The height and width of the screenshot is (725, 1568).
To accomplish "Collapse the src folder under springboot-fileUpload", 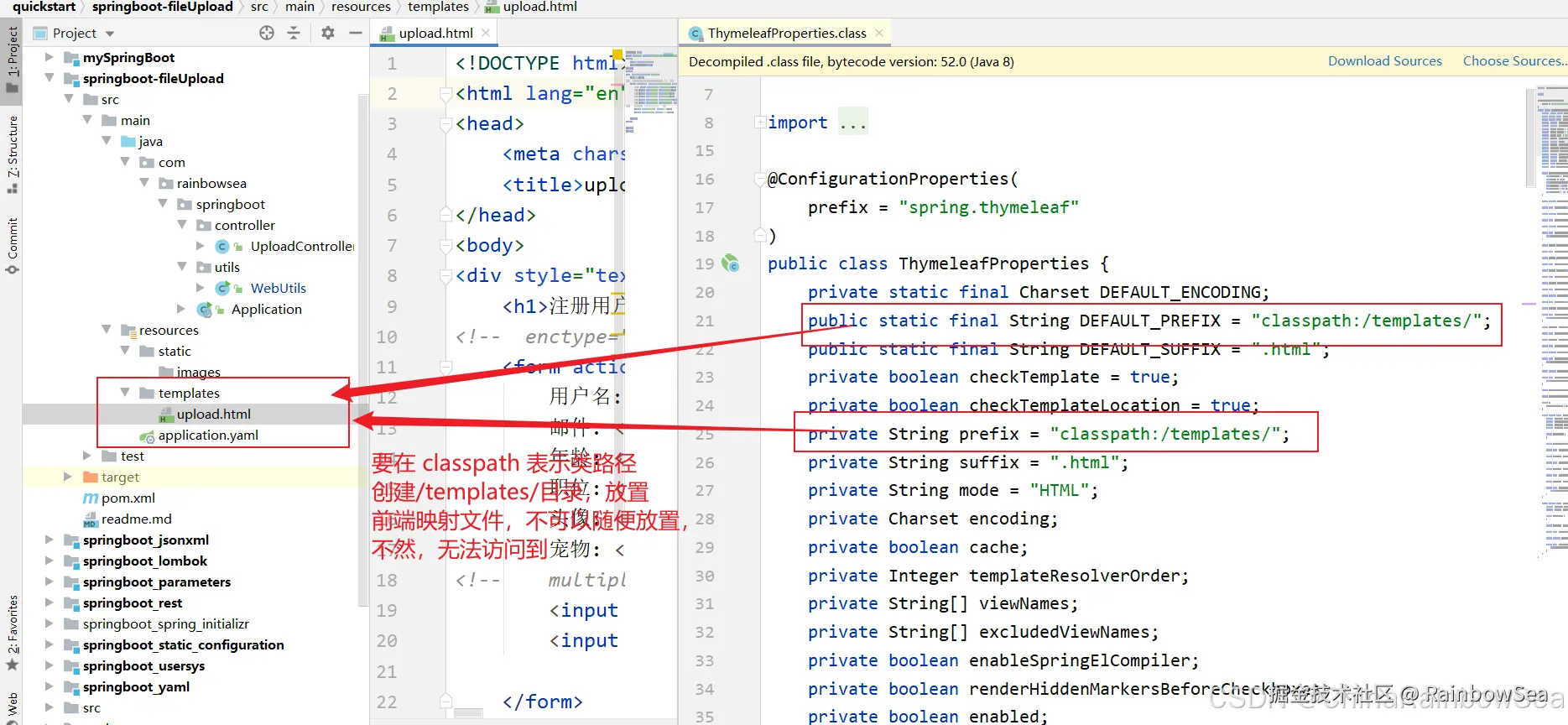I will click(69, 99).
